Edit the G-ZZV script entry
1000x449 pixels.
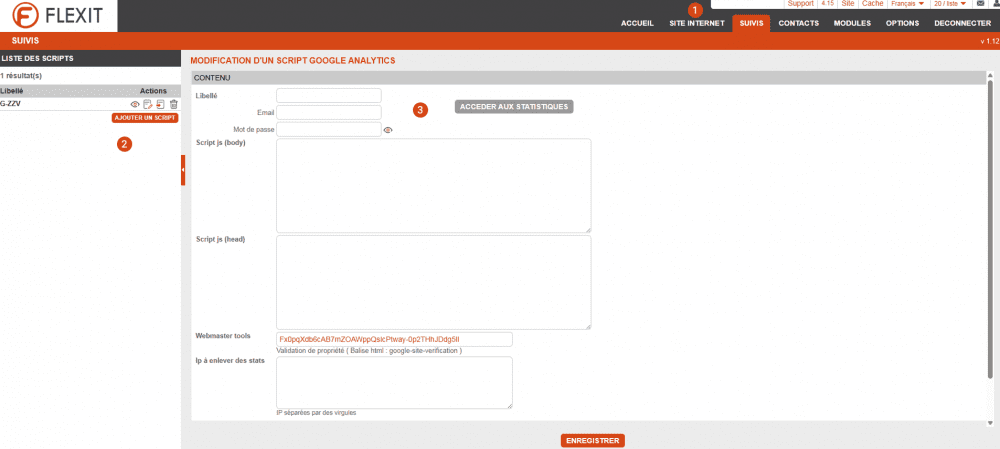pos(148,104)
